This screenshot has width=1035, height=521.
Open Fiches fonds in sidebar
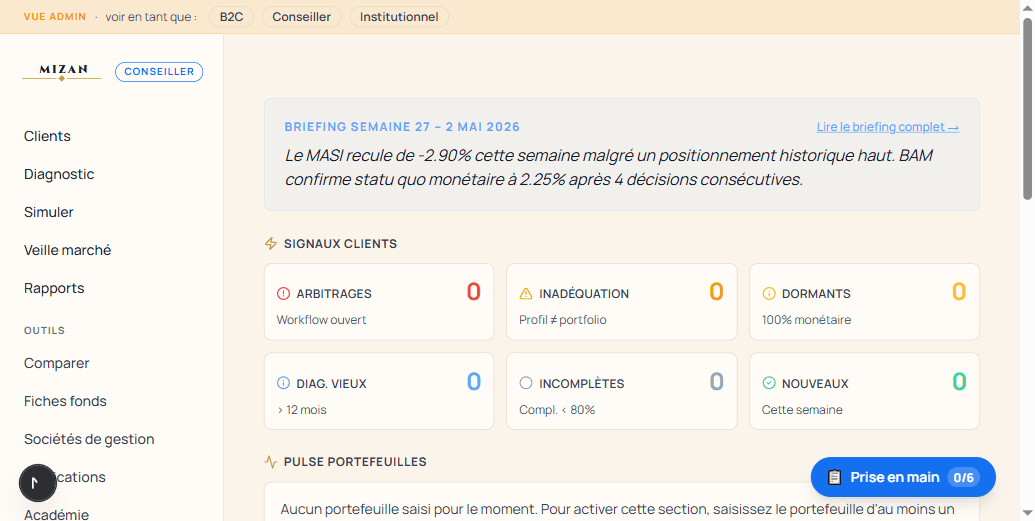(x=65, y=401)
